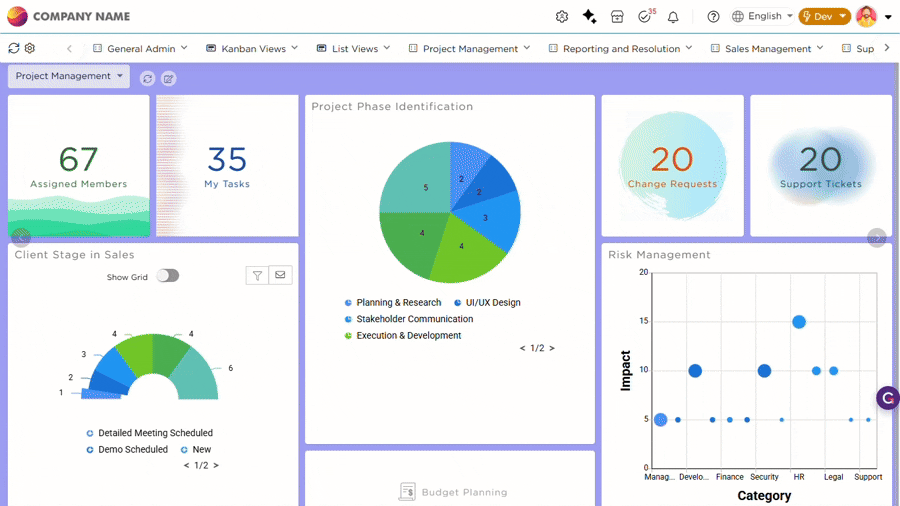
Task: Open the 20 Change Requests card
Action: click(x=672, y=166)
